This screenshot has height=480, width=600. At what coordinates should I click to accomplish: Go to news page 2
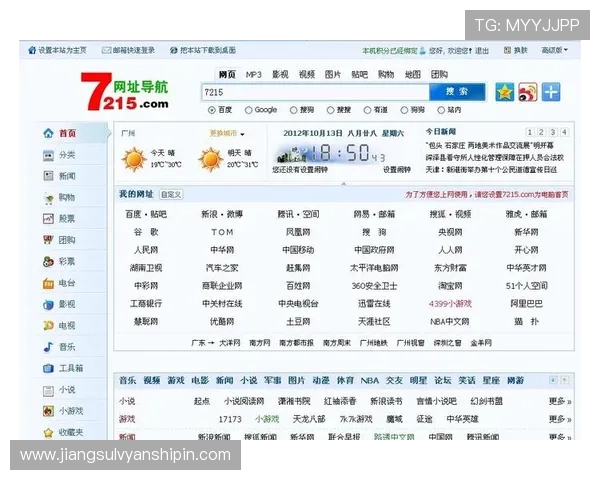[x=541, y=132]
